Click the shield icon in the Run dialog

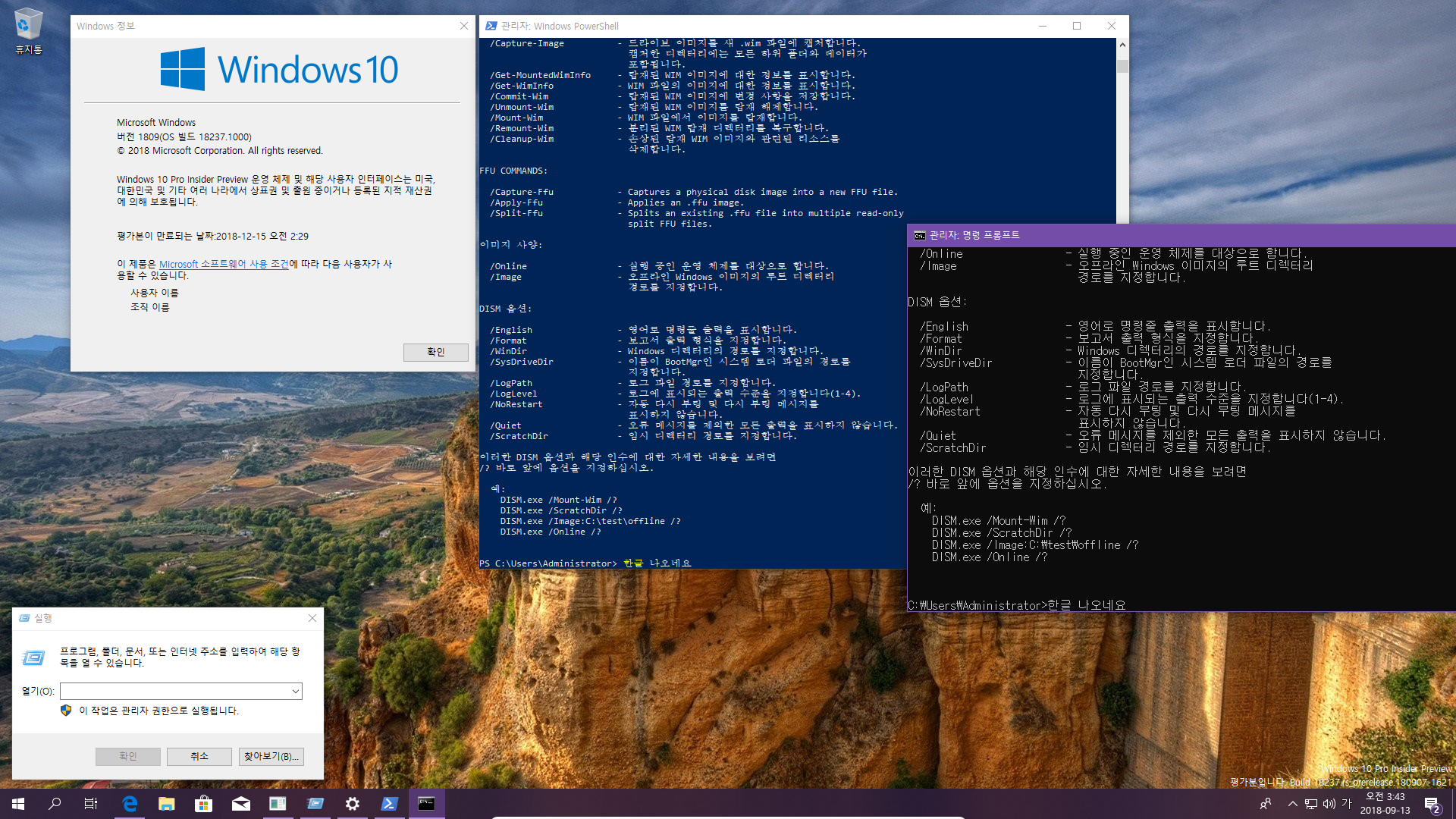[66, 711]
